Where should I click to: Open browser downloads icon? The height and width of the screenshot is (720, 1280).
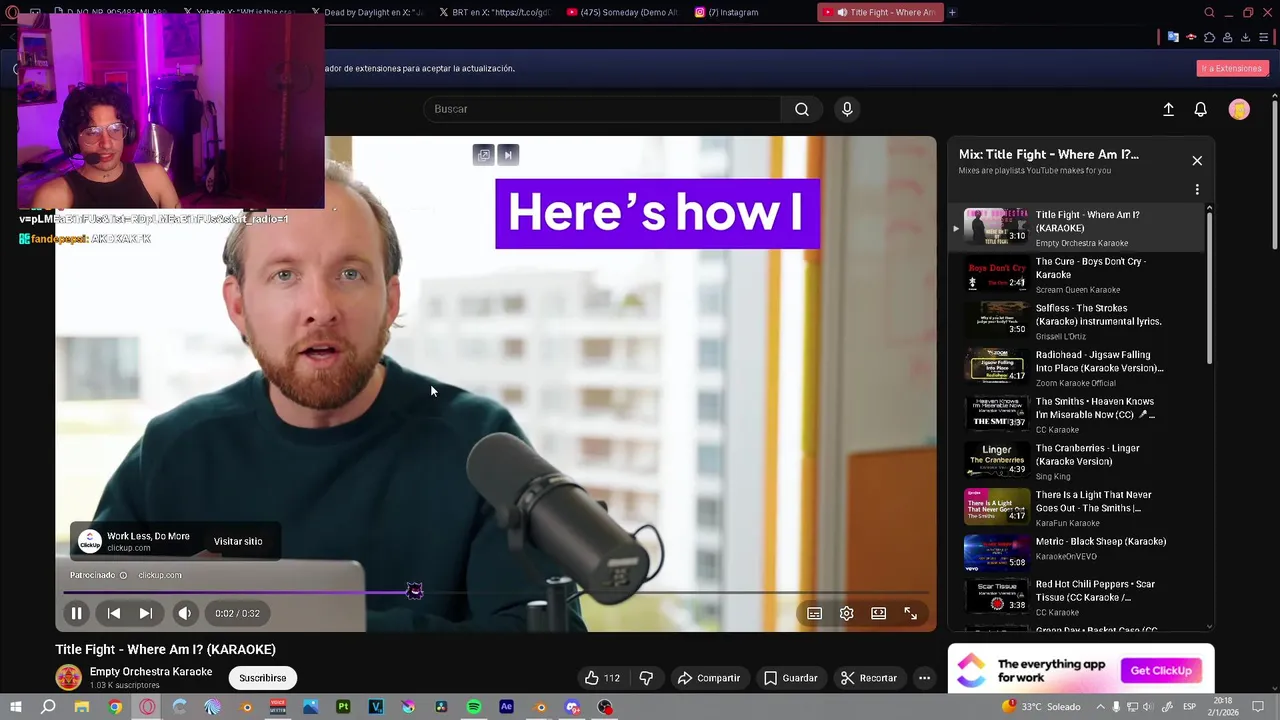1245,37
